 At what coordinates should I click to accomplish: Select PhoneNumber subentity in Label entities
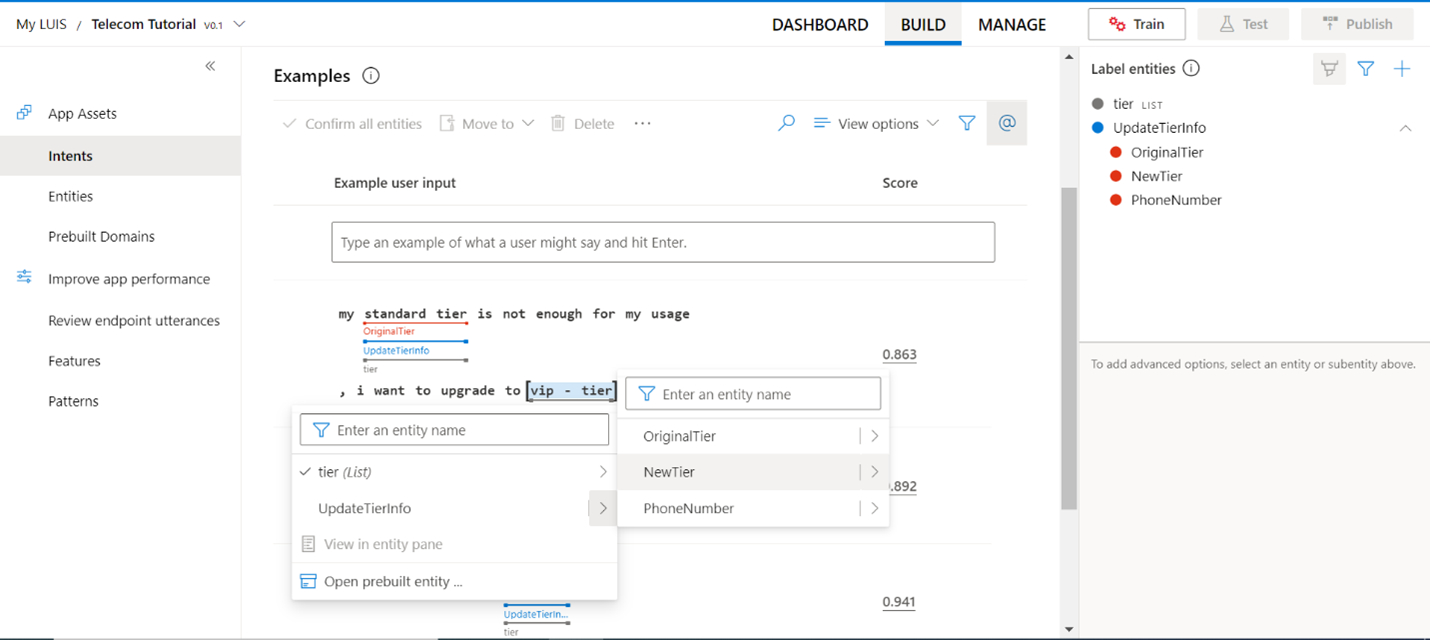click(x=1175, y=200)
